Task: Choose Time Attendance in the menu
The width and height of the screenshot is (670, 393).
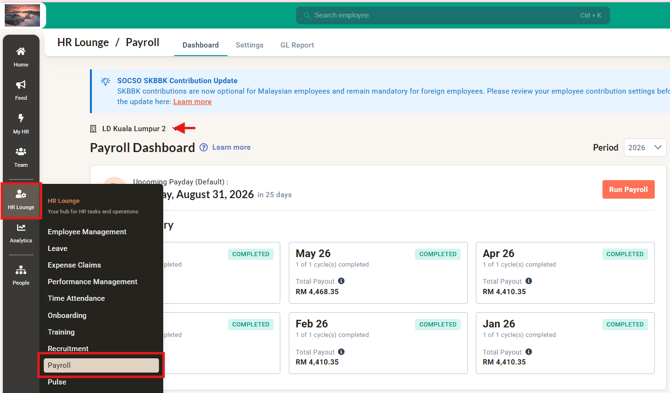Action: 76,298
